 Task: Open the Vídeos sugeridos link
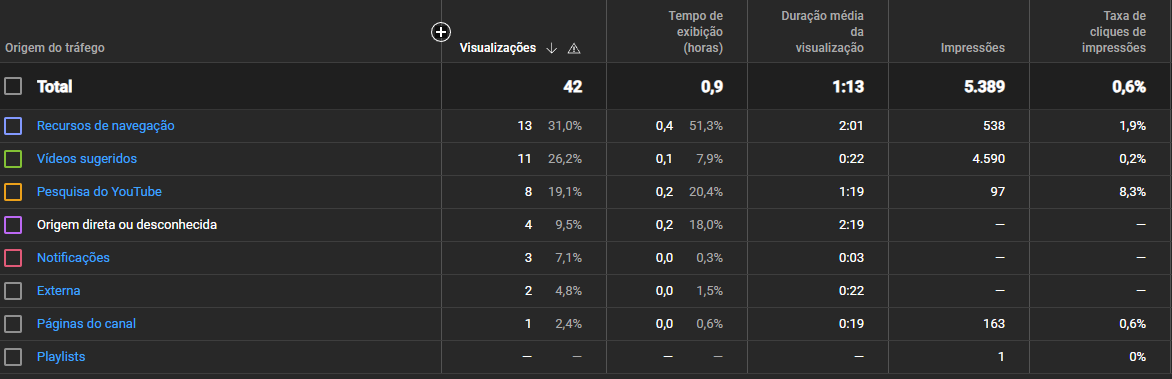(x=87, y=158)
